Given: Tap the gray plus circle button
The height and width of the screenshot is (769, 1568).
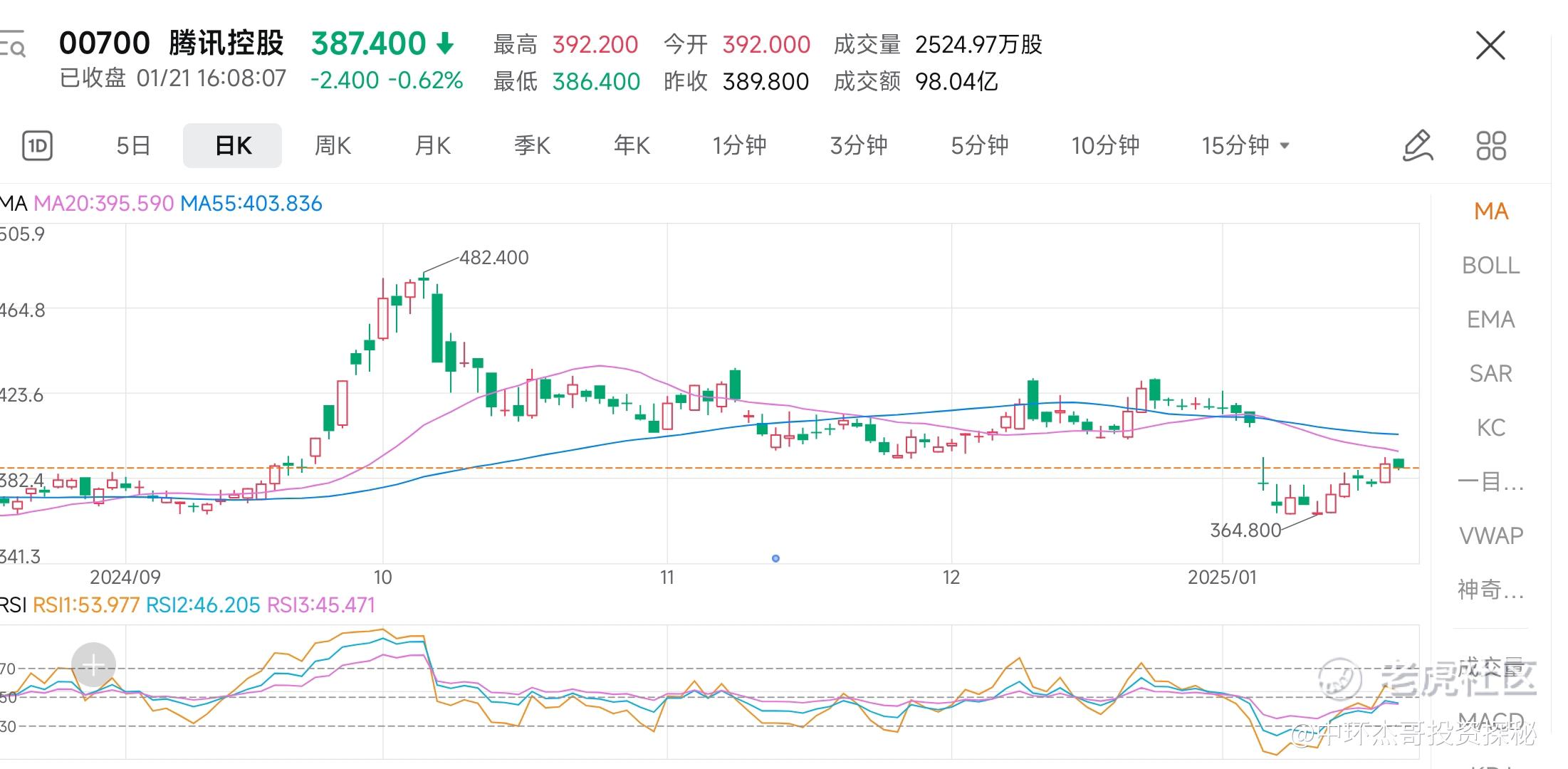Looking at the screenshot, I should pyautogui.click(x=93, y=665).
